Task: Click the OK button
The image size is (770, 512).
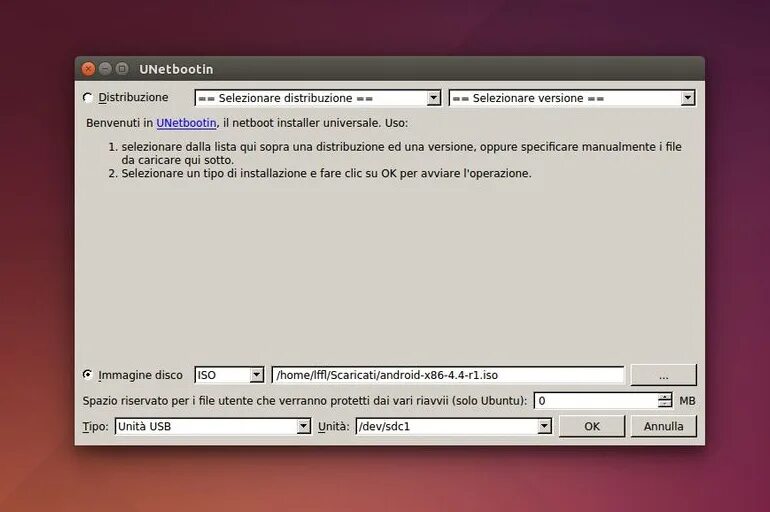Action: 592,426
